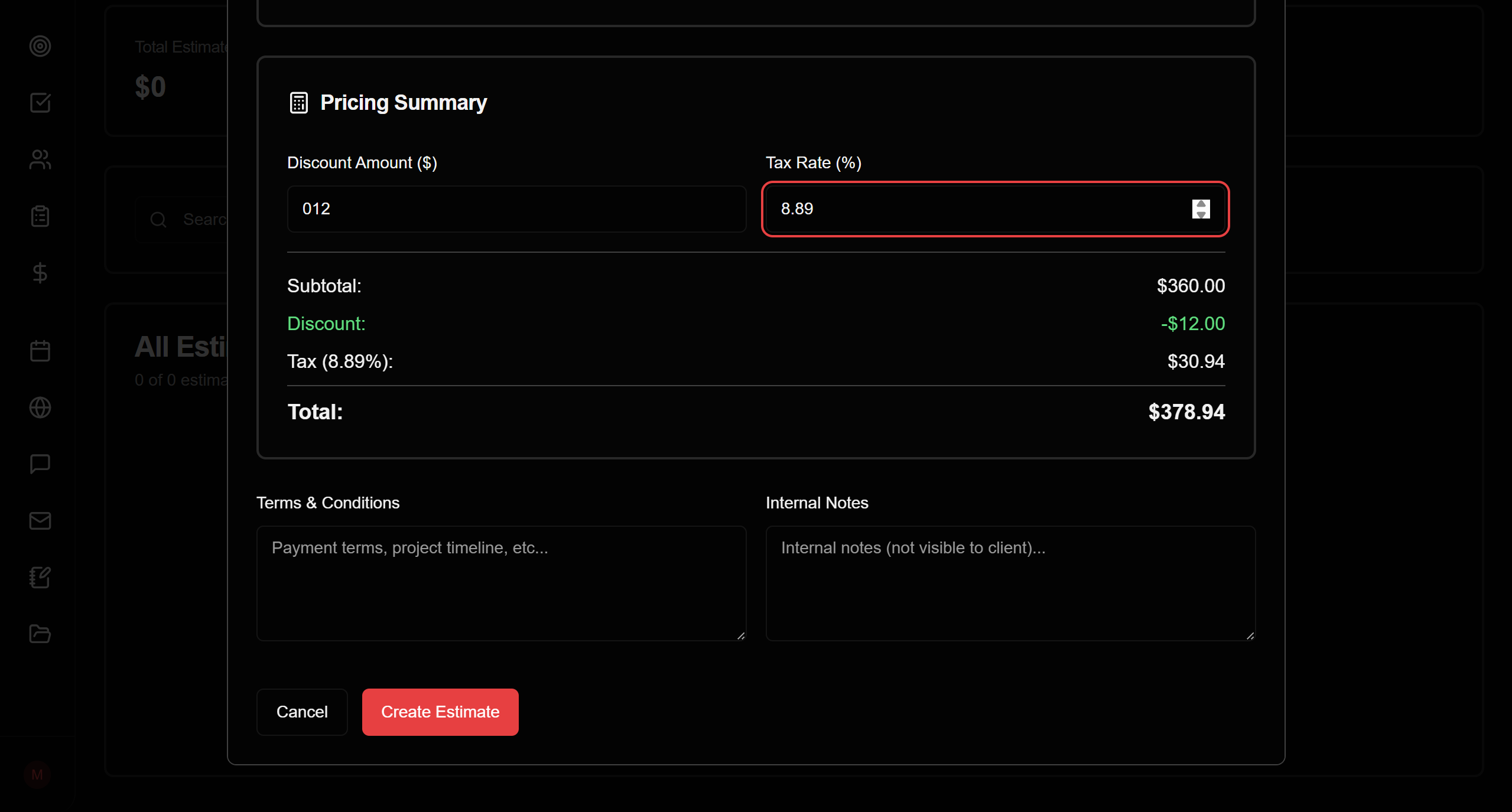Click the $30.94 tax value

click(1196, 361)
